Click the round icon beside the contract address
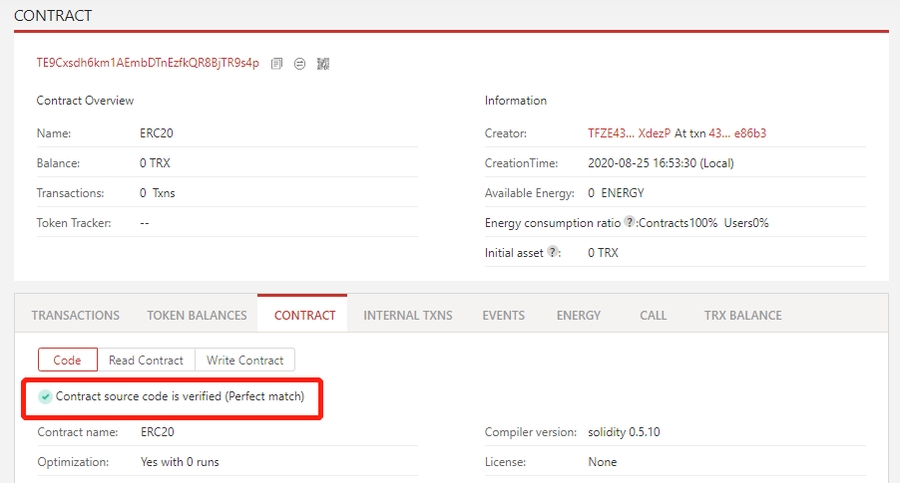The height and width of the screenshot is (483, 900). (300, 63)
